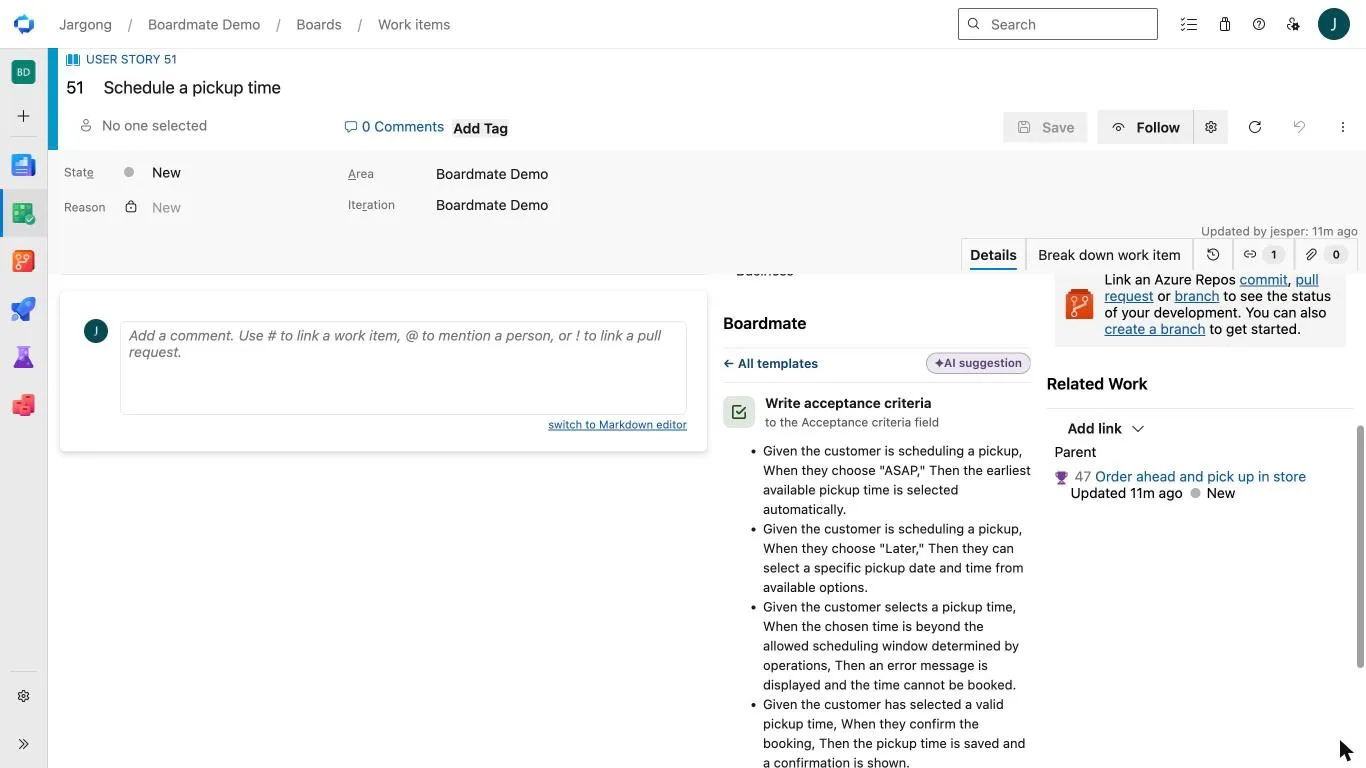Viewport: 1366px width, 768px height.
Task: Click the Save button
Action: pyautogui.click(x=1045, y=127)
